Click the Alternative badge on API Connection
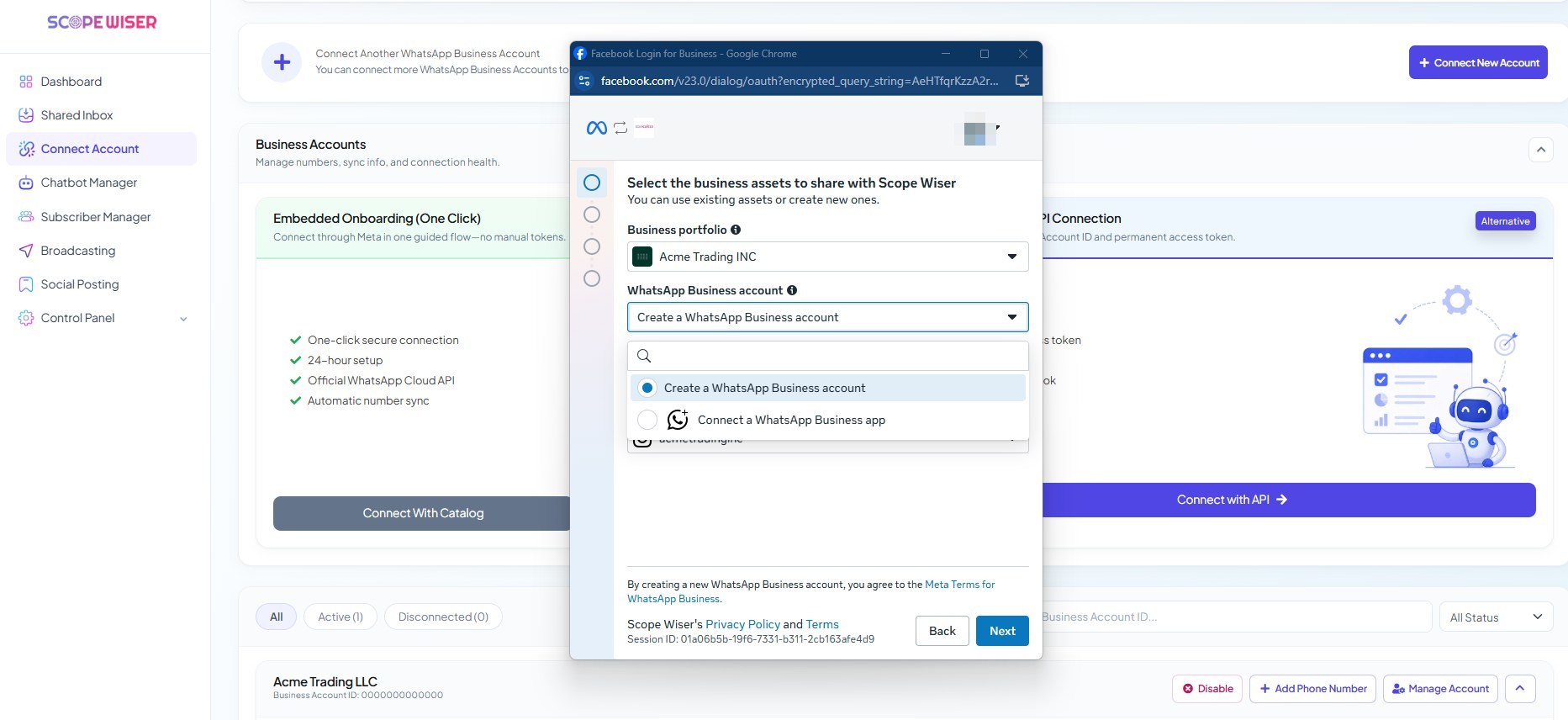Image resolution: width=1568 pixels, height=720 pixels. (1505, 221)
